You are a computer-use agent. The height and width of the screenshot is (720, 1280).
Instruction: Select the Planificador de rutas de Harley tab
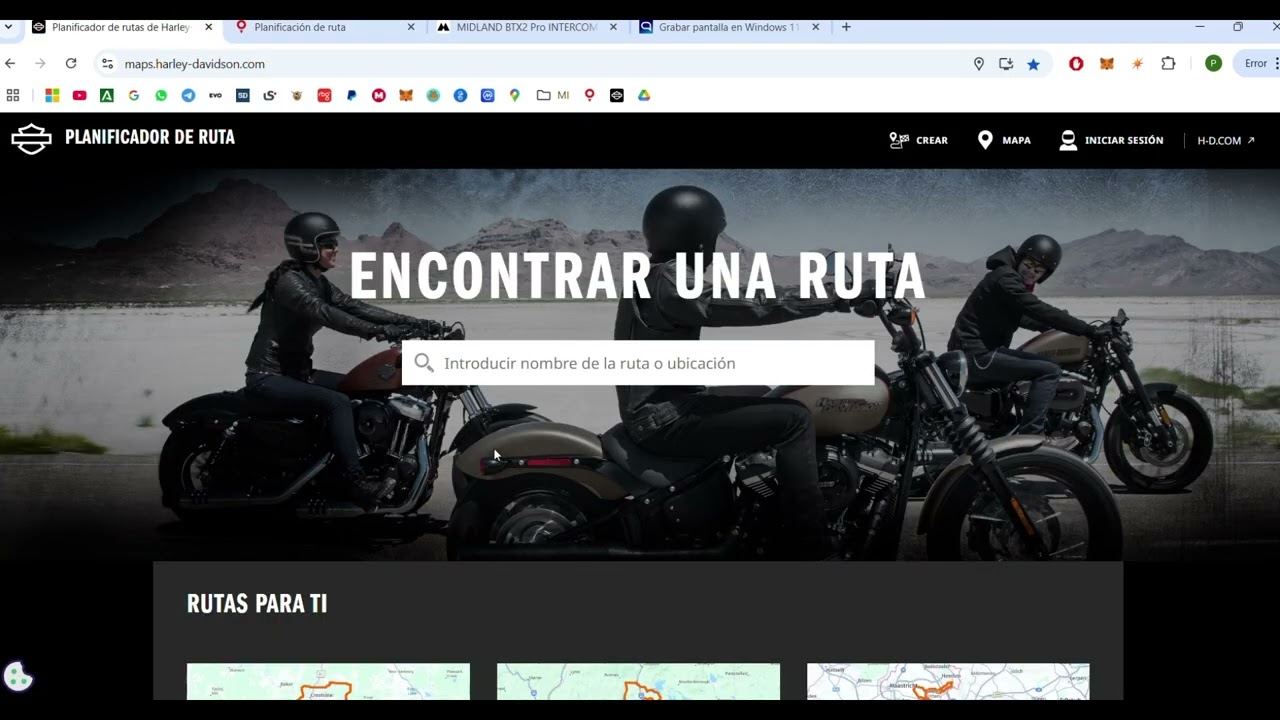click(120, 27)
